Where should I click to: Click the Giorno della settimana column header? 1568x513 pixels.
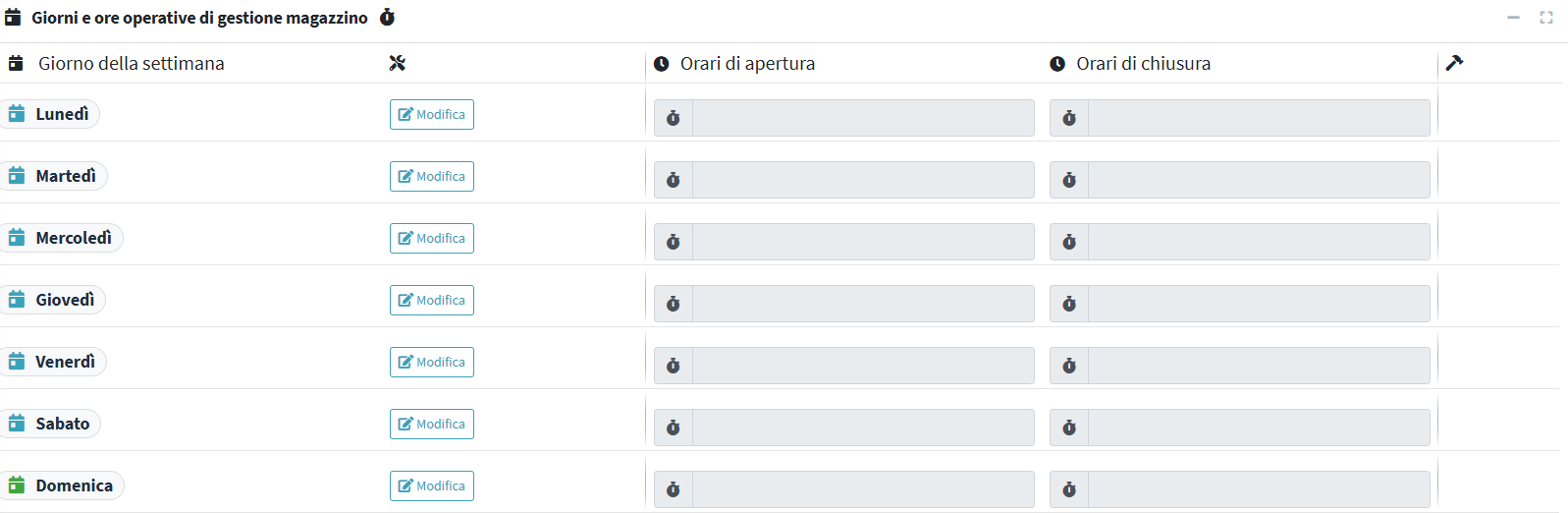[131, 64]
